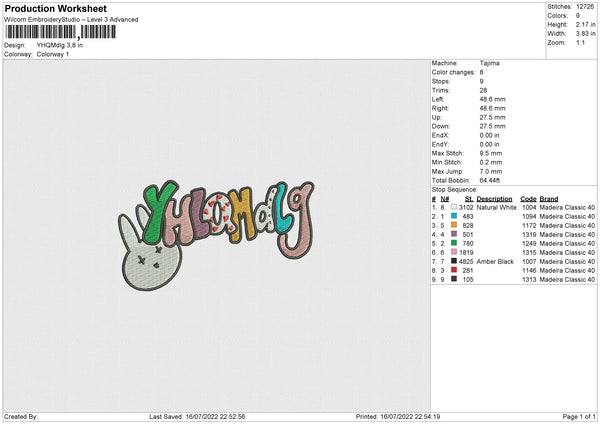Click the Width value '3.83 in'
The width and height of the screenshot is (600, 424).
pos(585,34)
